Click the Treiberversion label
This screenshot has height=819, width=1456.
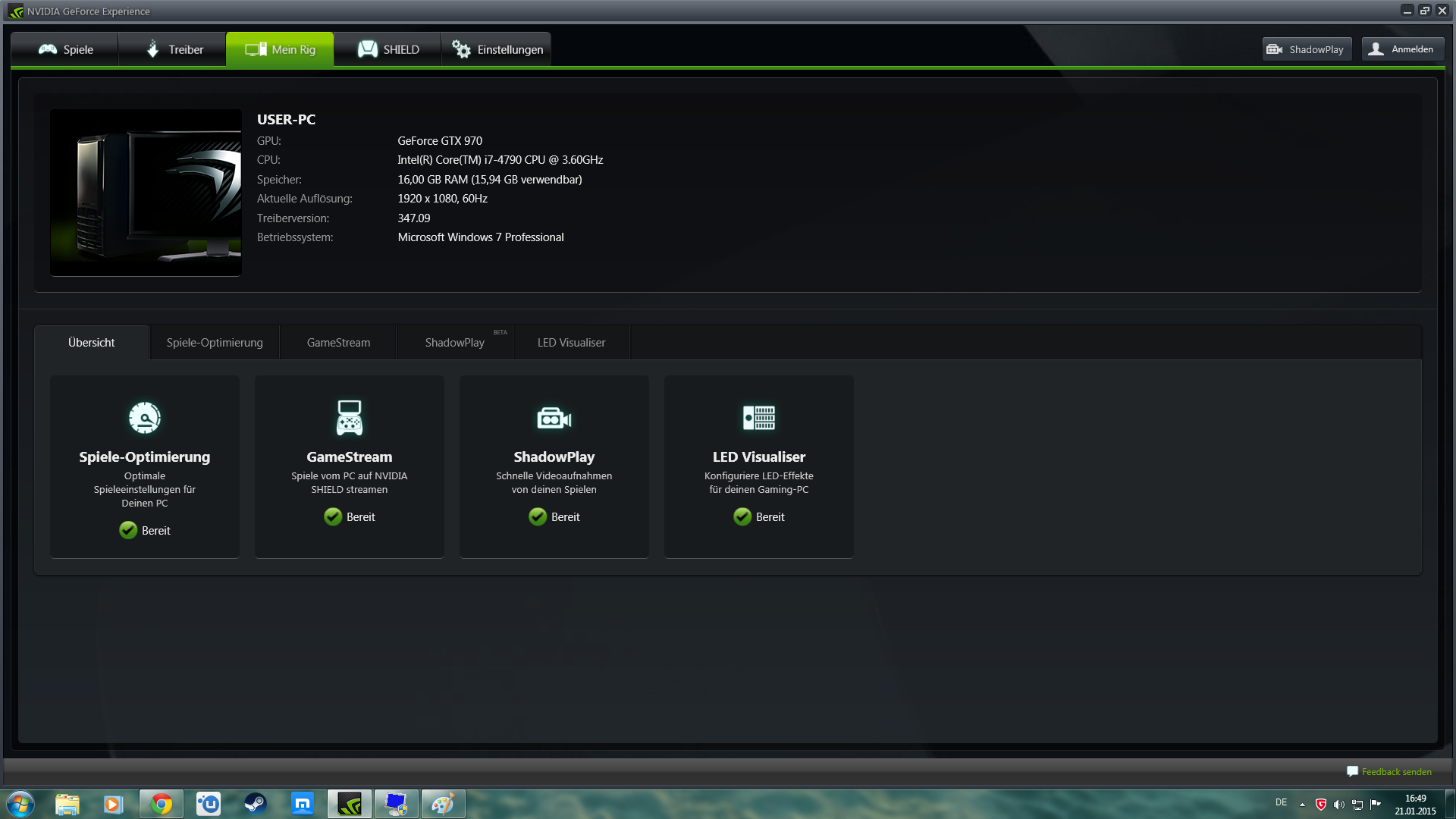point(293,218)
